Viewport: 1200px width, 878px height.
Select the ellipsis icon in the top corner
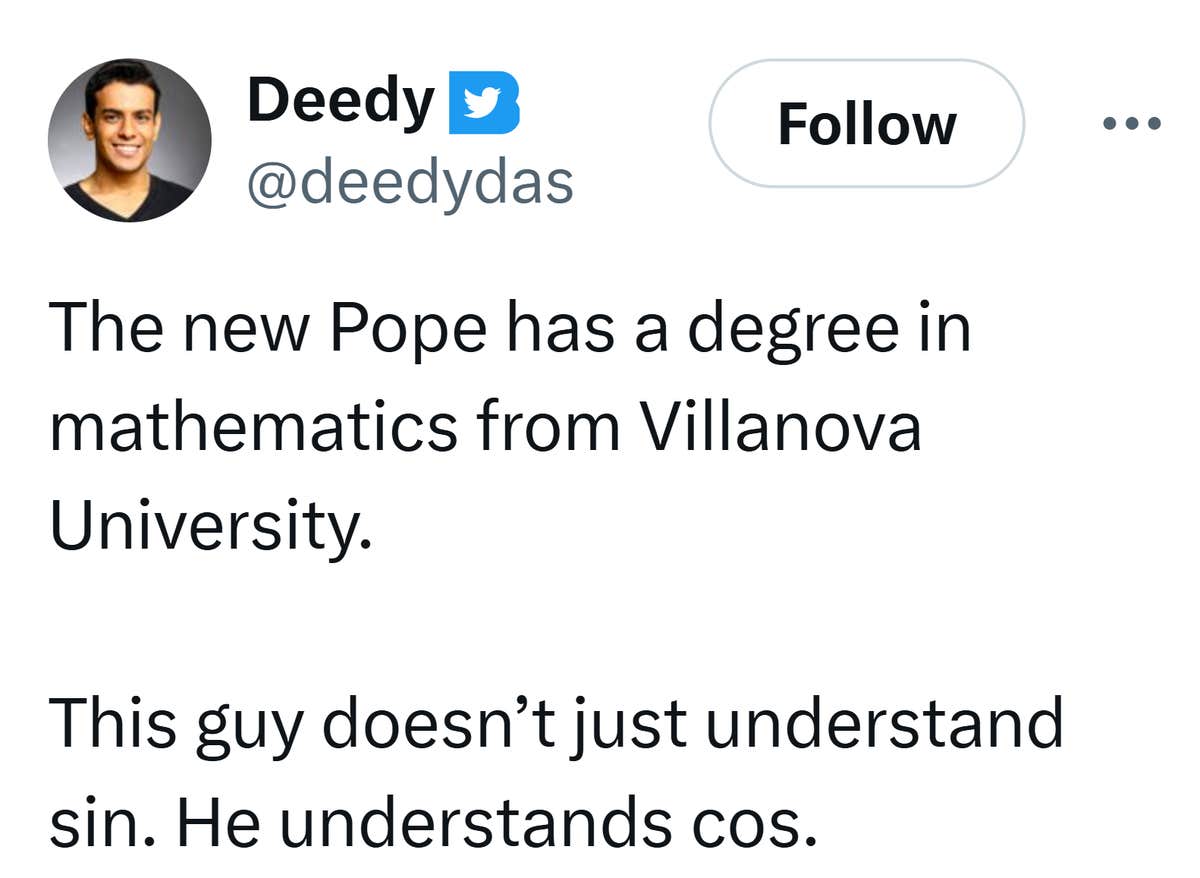(x=1133, y=123)
